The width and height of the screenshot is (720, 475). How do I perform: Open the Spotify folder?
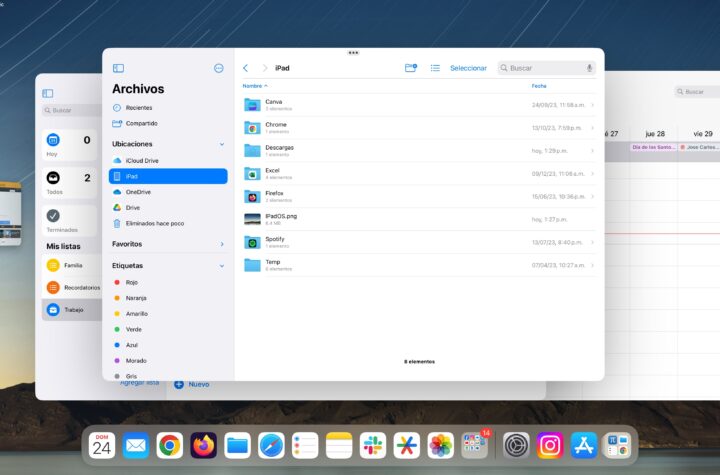[419, 242]
